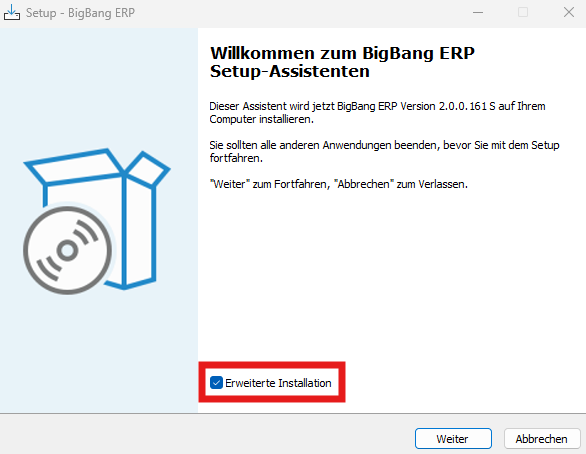
Task: Close the setup window with the X
Action: 569,12
